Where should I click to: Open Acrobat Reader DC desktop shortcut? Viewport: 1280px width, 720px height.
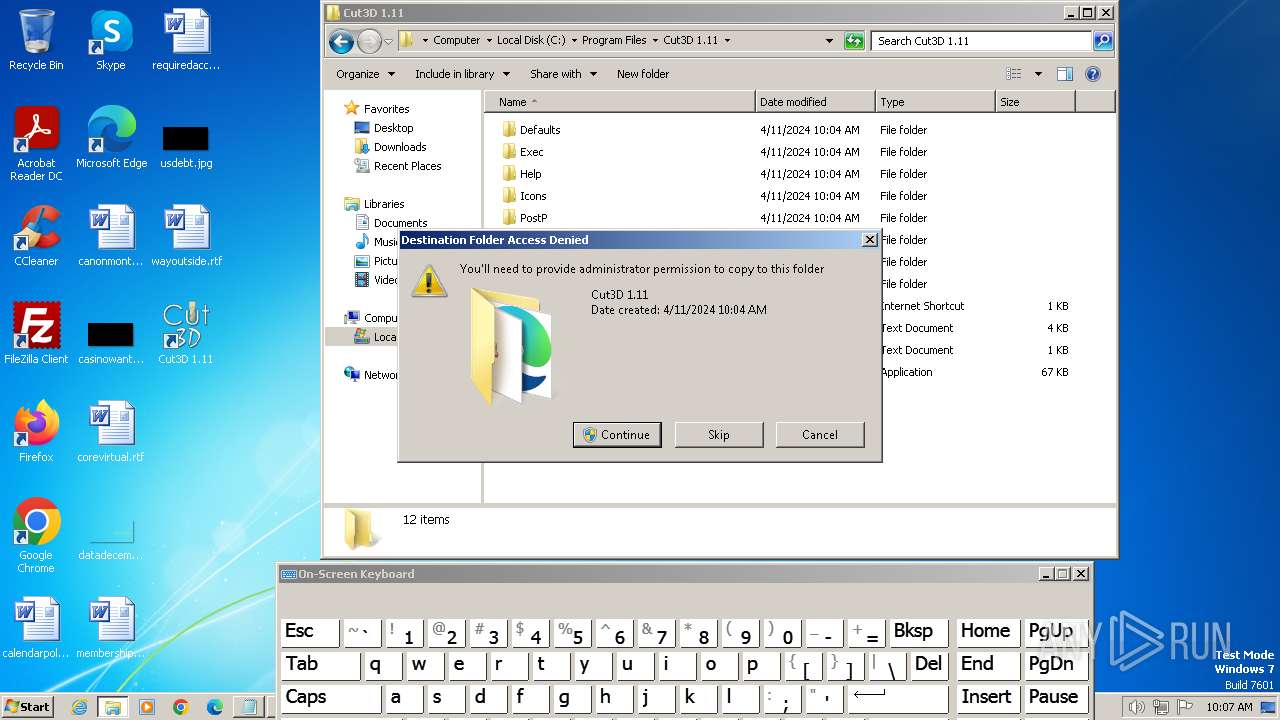36,144
